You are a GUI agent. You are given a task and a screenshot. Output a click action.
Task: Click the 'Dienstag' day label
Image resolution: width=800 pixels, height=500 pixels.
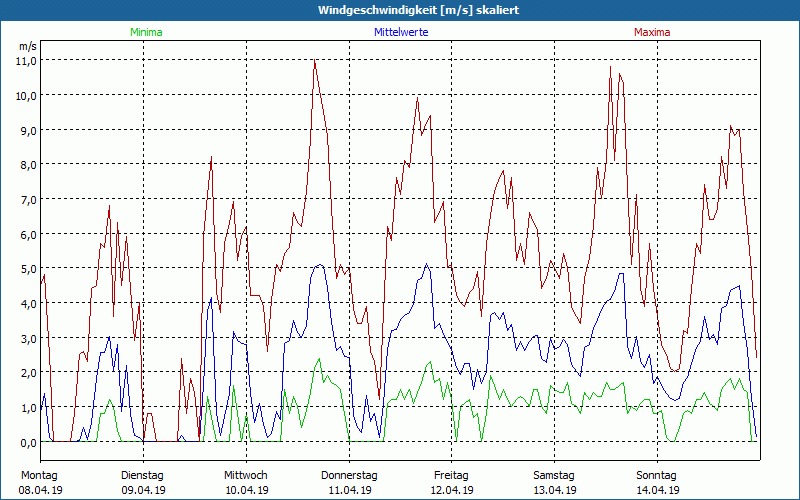click(142, 475)
